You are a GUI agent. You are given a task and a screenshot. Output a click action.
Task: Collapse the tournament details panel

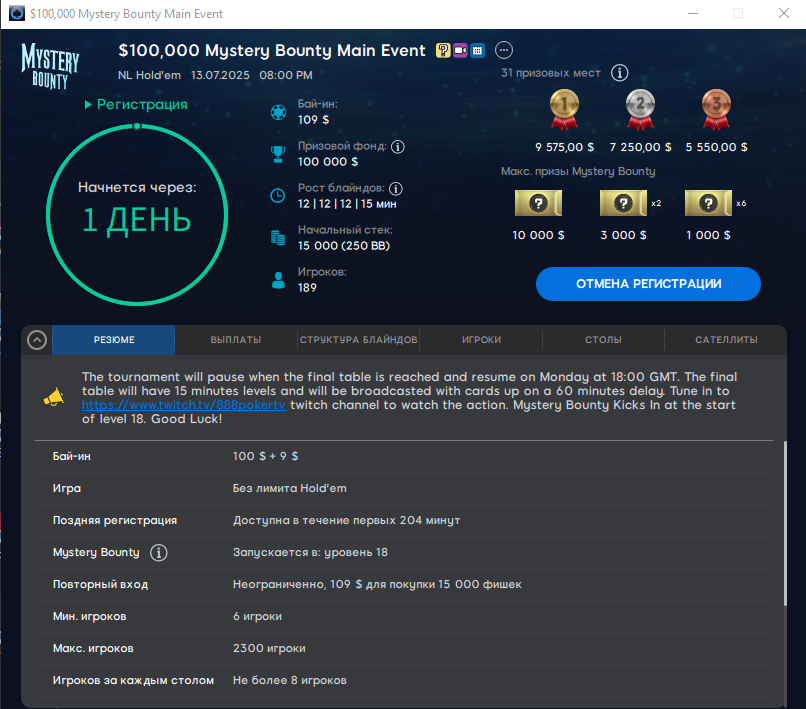click(37, 340)
